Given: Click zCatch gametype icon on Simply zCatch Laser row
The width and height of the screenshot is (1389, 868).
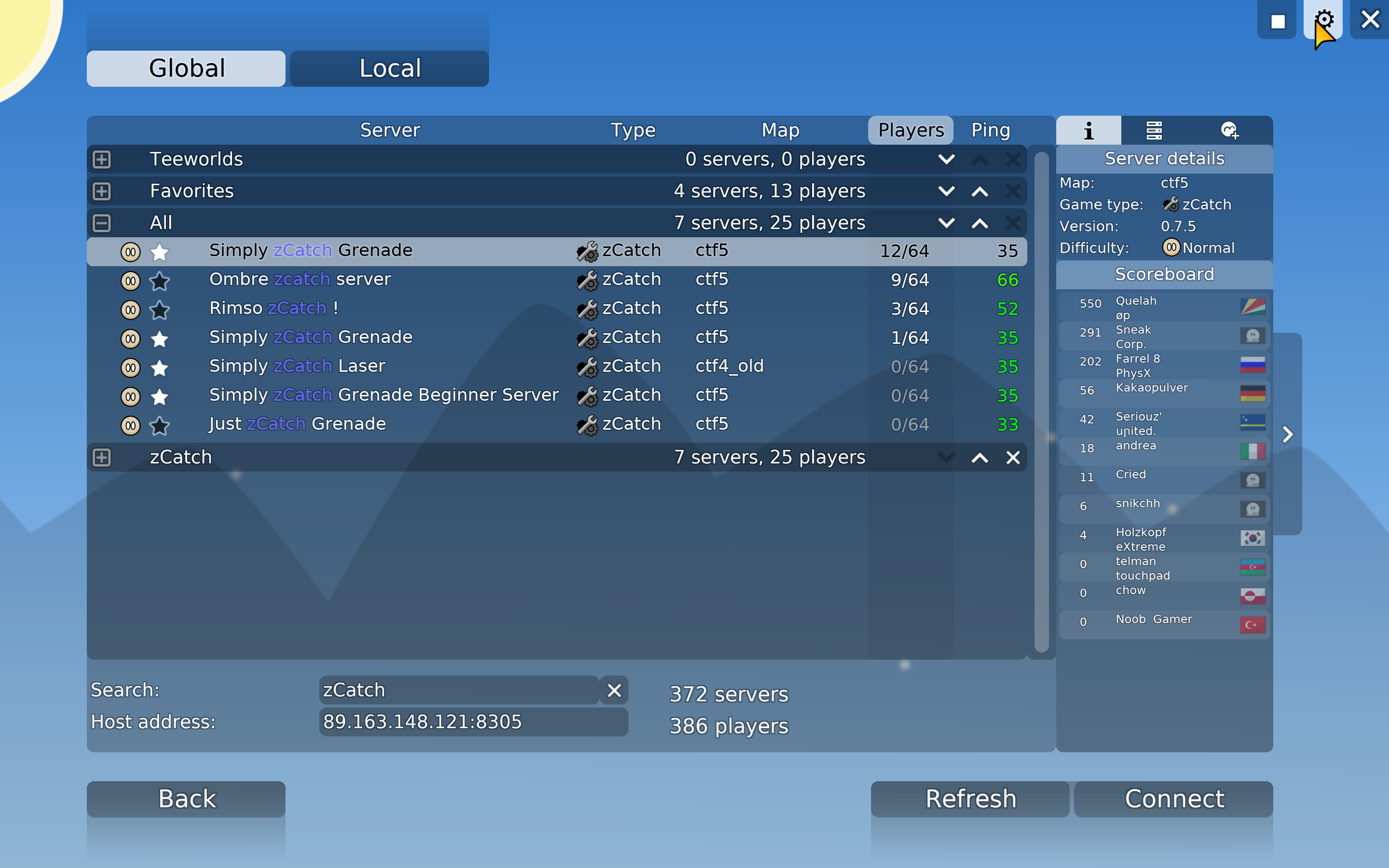Looking at the screenshot, I should coord(587,367).
